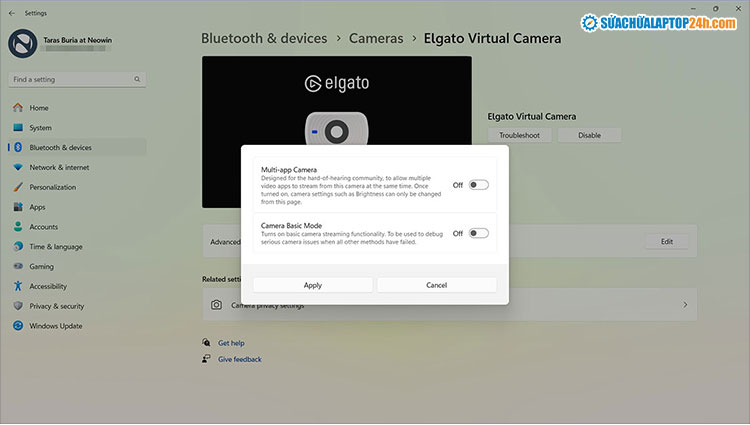
Task: Click the Camera Basic Mode title text
Action: [291, 226]
